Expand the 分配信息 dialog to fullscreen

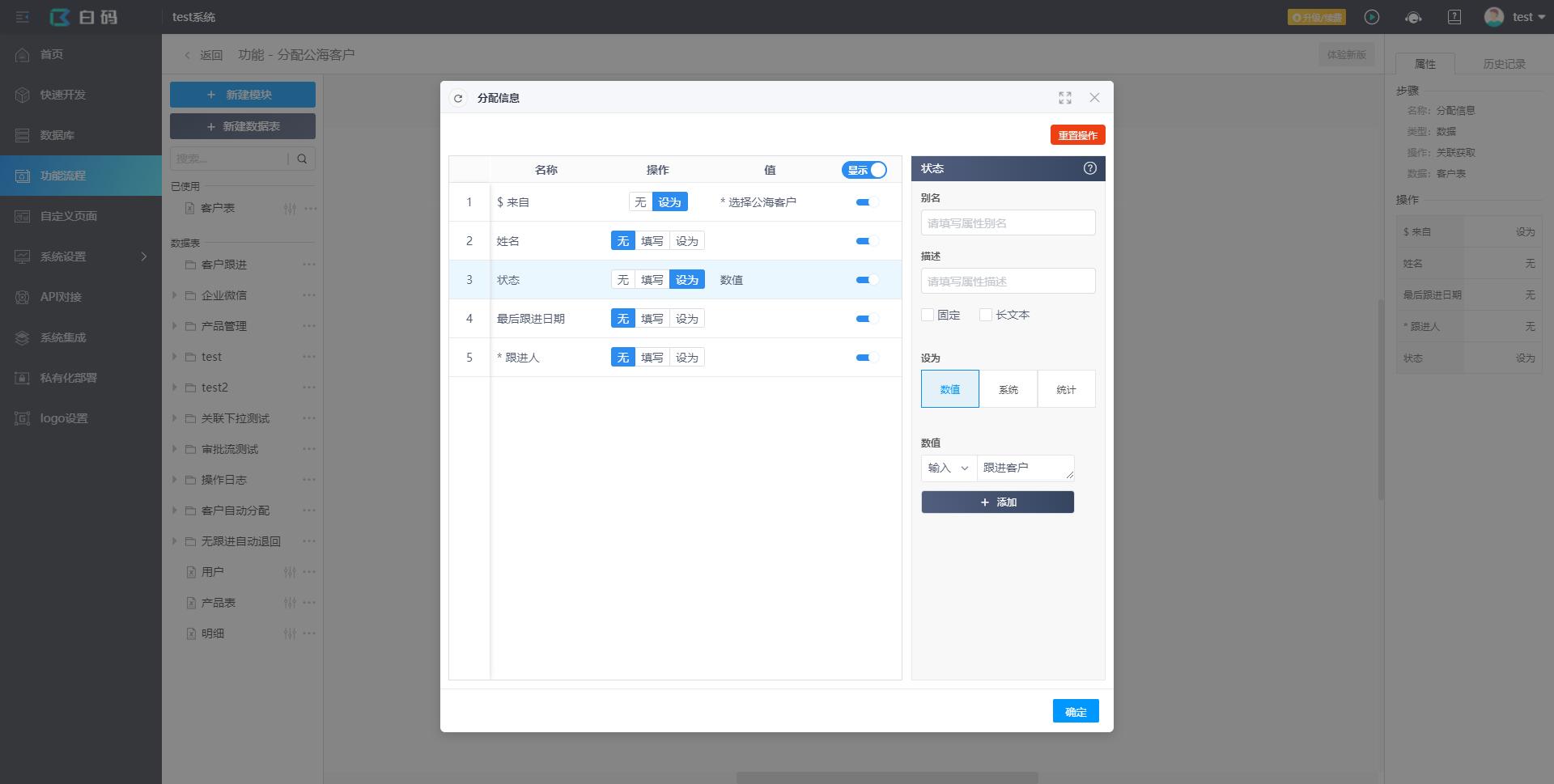coord(1065,98)
